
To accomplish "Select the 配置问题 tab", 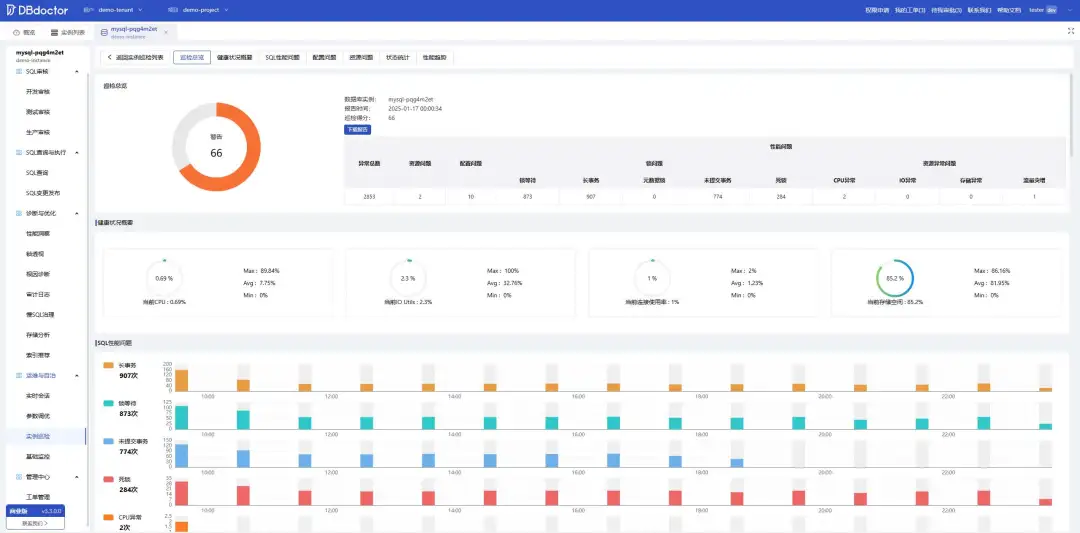I will [x=324, y=57].
